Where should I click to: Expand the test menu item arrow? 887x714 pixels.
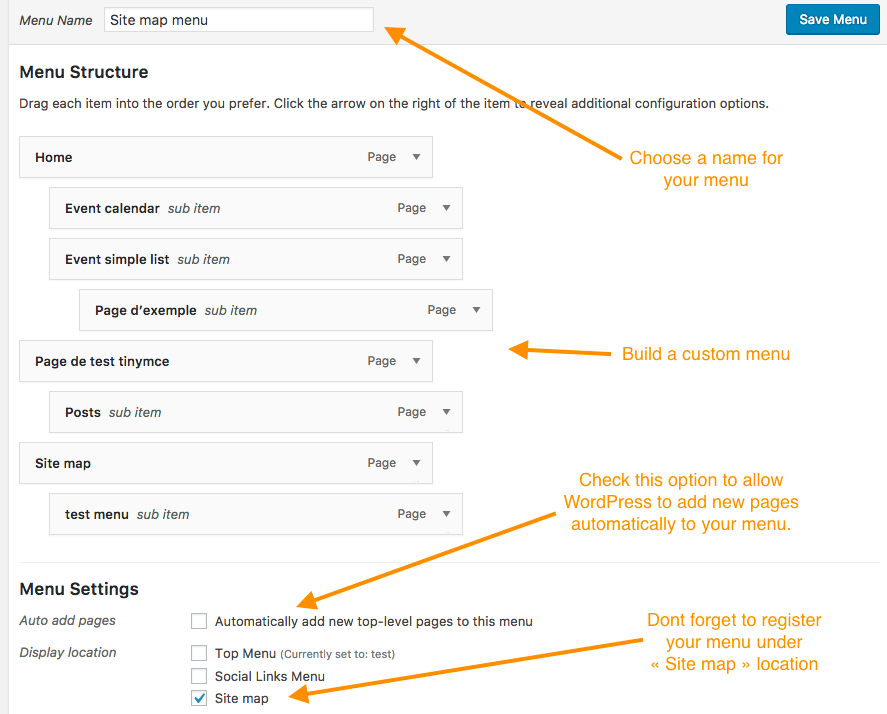point(446,514)
